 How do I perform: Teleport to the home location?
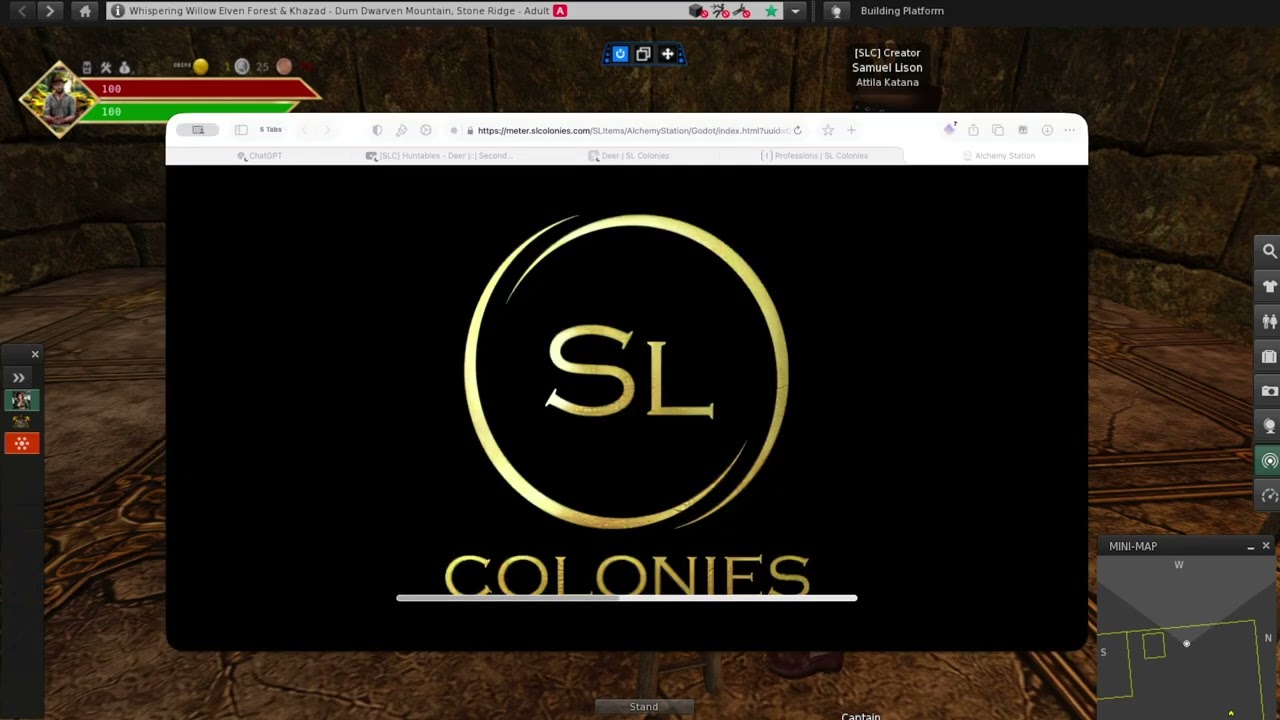coord(85,11)
